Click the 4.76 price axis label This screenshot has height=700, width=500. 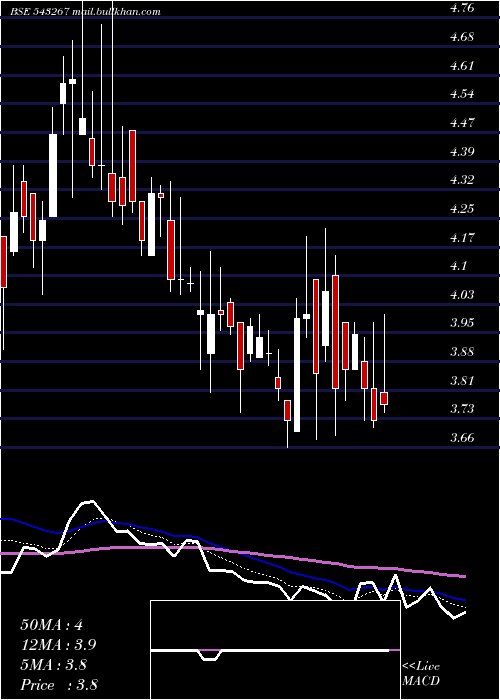(461, 8)
